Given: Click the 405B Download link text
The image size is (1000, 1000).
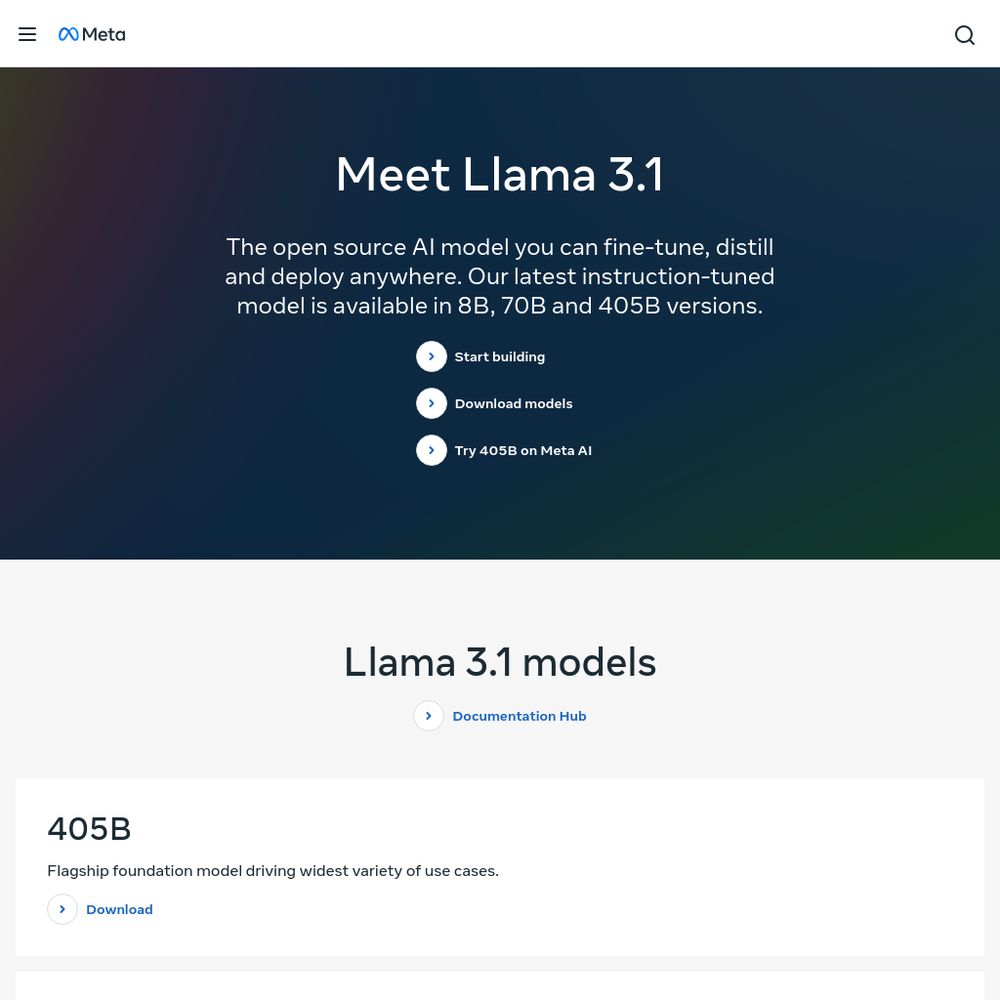Looking at the screenshot, I should [119, 909].
